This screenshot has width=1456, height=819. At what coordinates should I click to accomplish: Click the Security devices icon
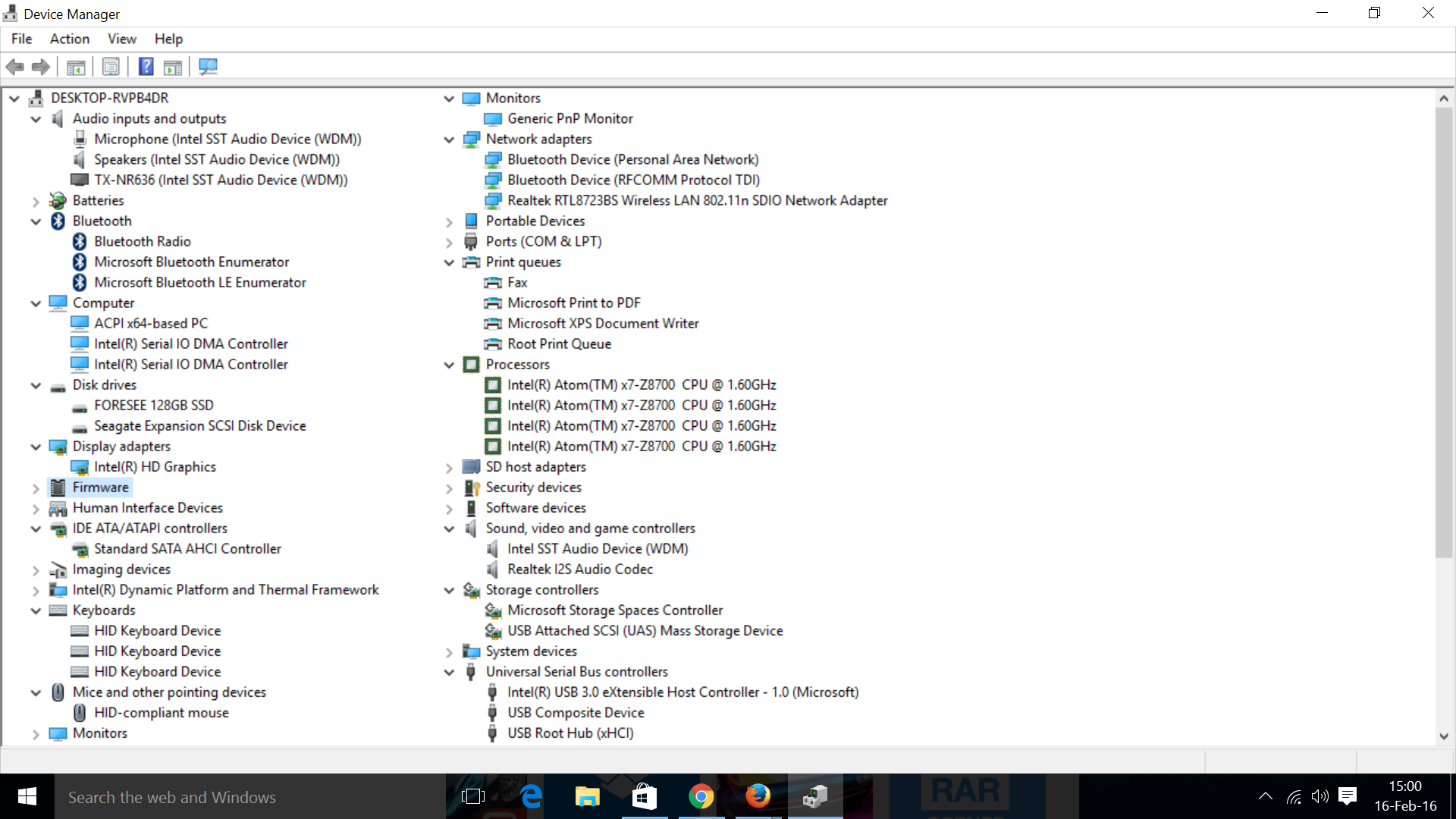[472, 487]
